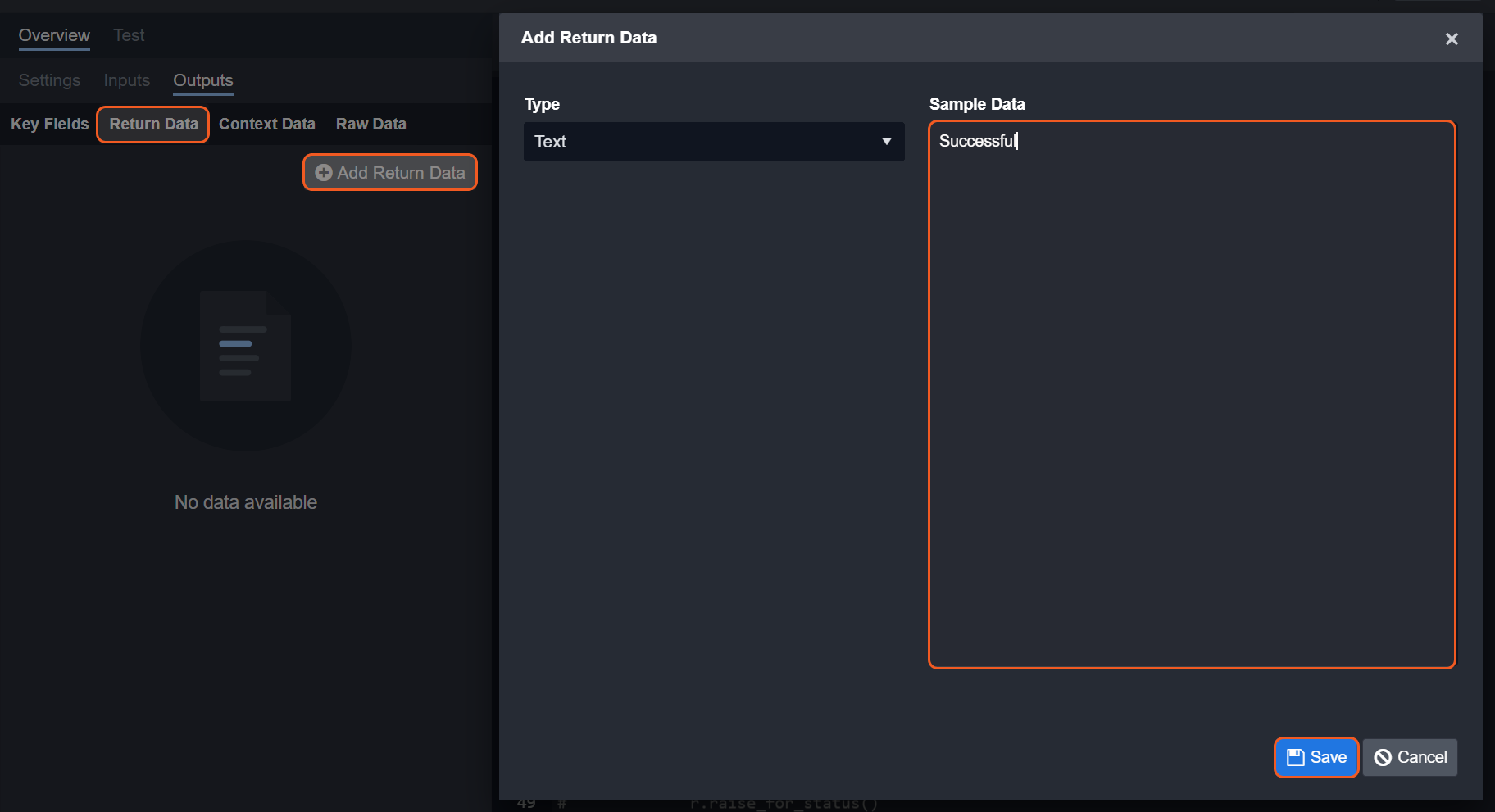Switch to the Overview tab
Viewport: 1495px width, 812px height.
click(x=54, y=35)
